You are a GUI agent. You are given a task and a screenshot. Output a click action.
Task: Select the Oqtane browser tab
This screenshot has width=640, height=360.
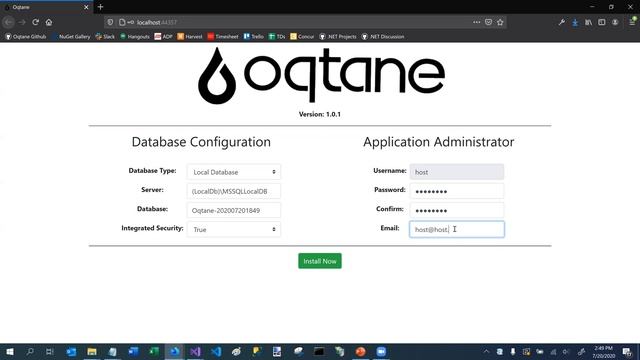pos(47,7)
